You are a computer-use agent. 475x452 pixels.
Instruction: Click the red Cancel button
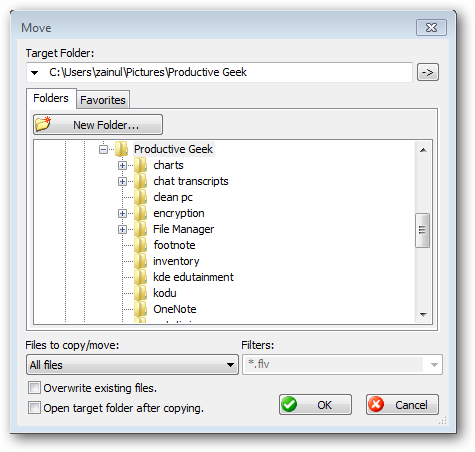click(x=402, y=405)
